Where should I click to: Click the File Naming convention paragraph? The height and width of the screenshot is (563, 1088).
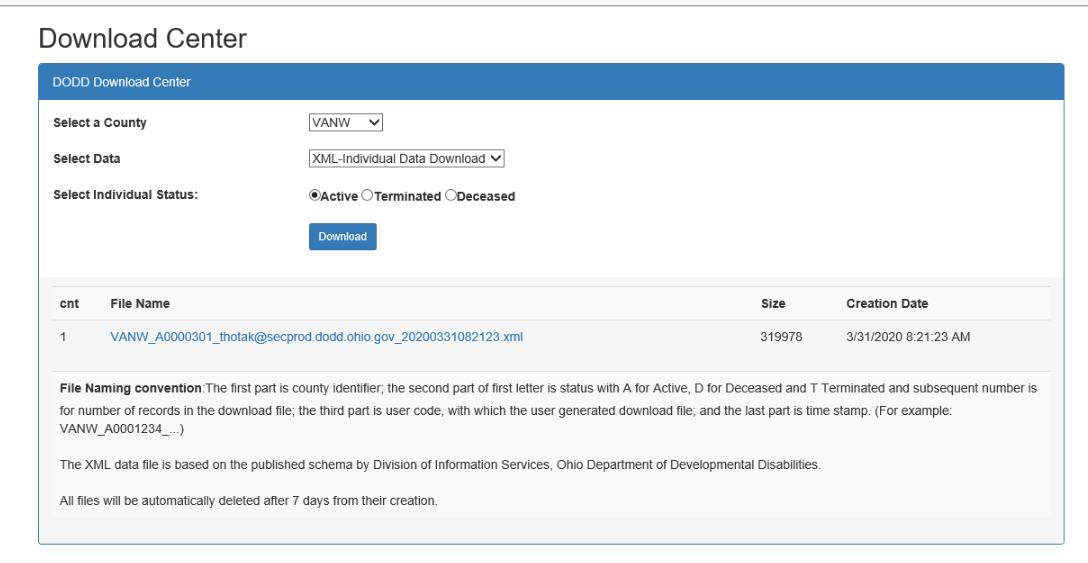(x=548, y=408)
